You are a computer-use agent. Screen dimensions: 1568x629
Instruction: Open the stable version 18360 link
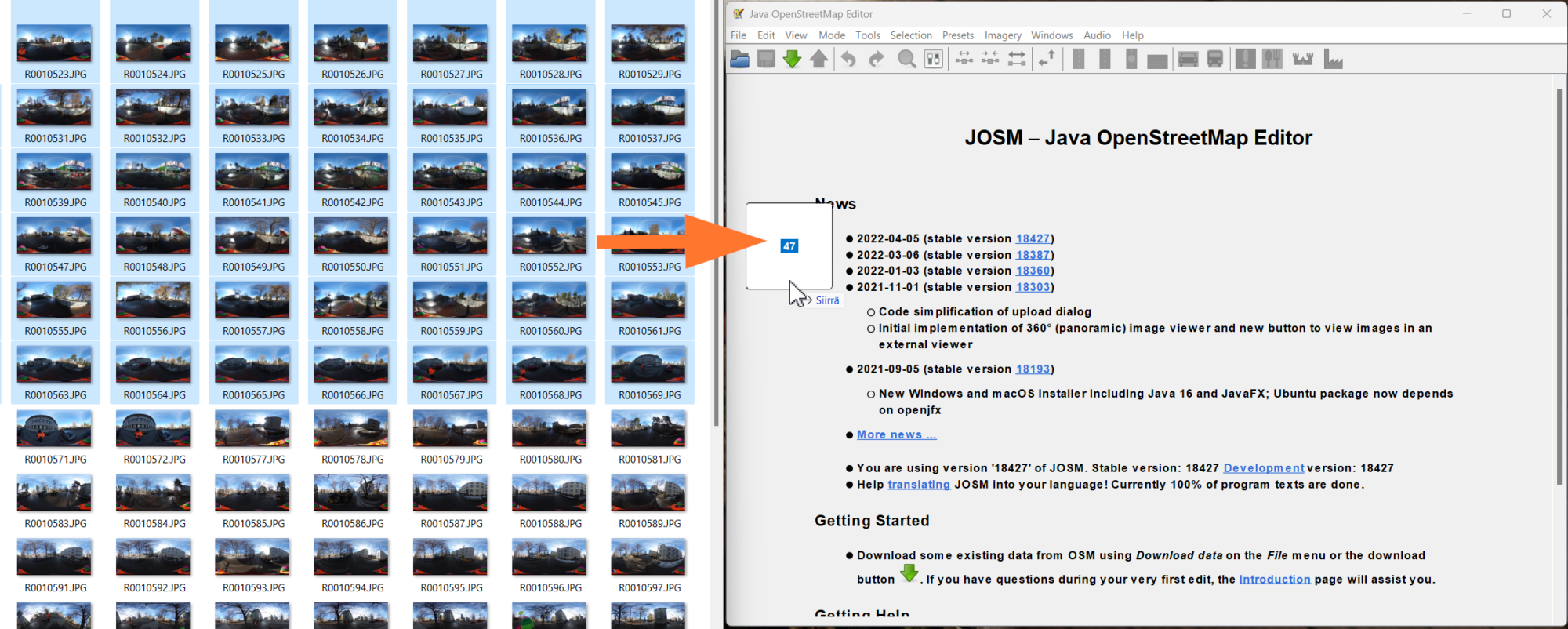click(x=1033, y=271)
